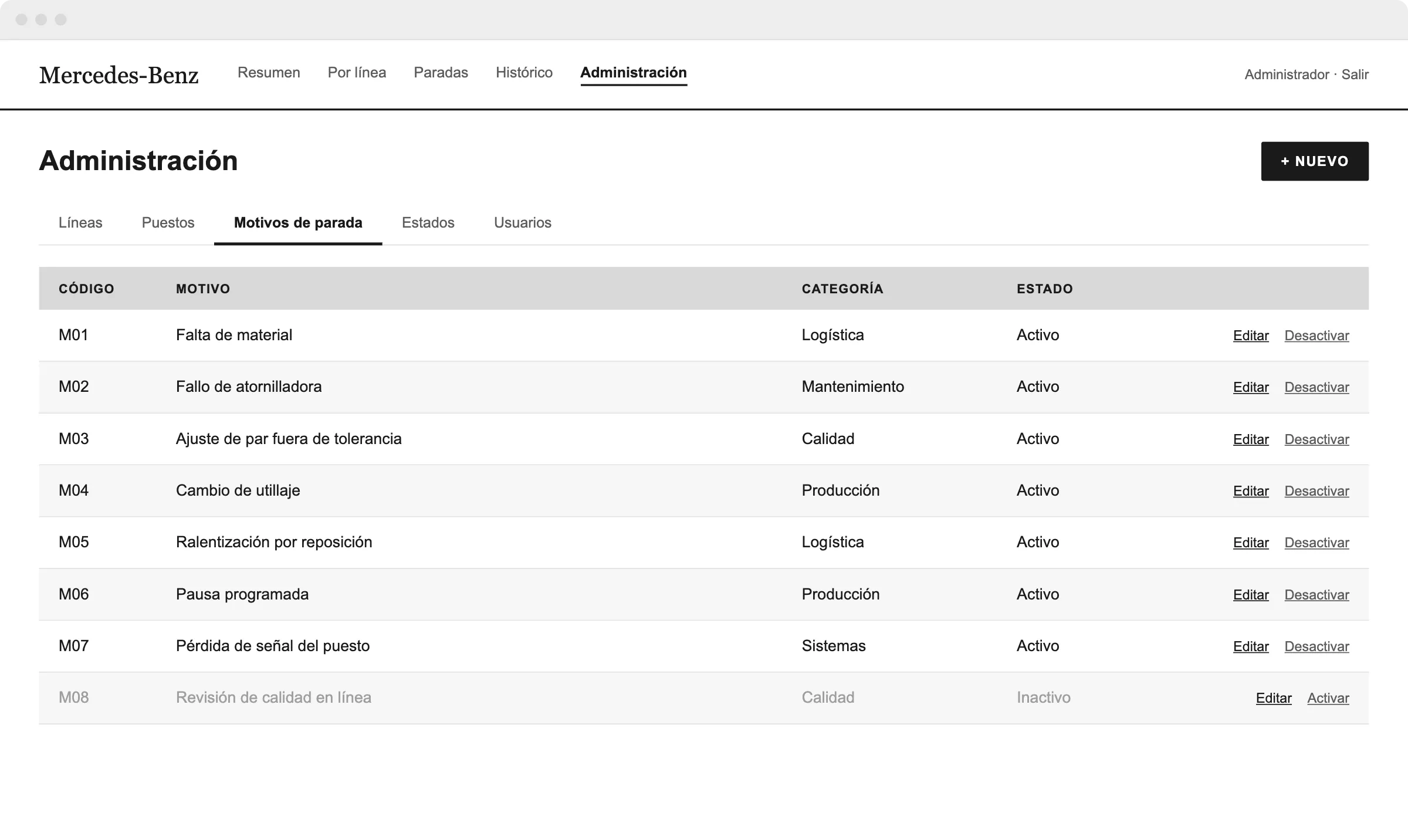Select the Mantenimiento category cell
1408x840 pixels.
[x=853, y=387]
